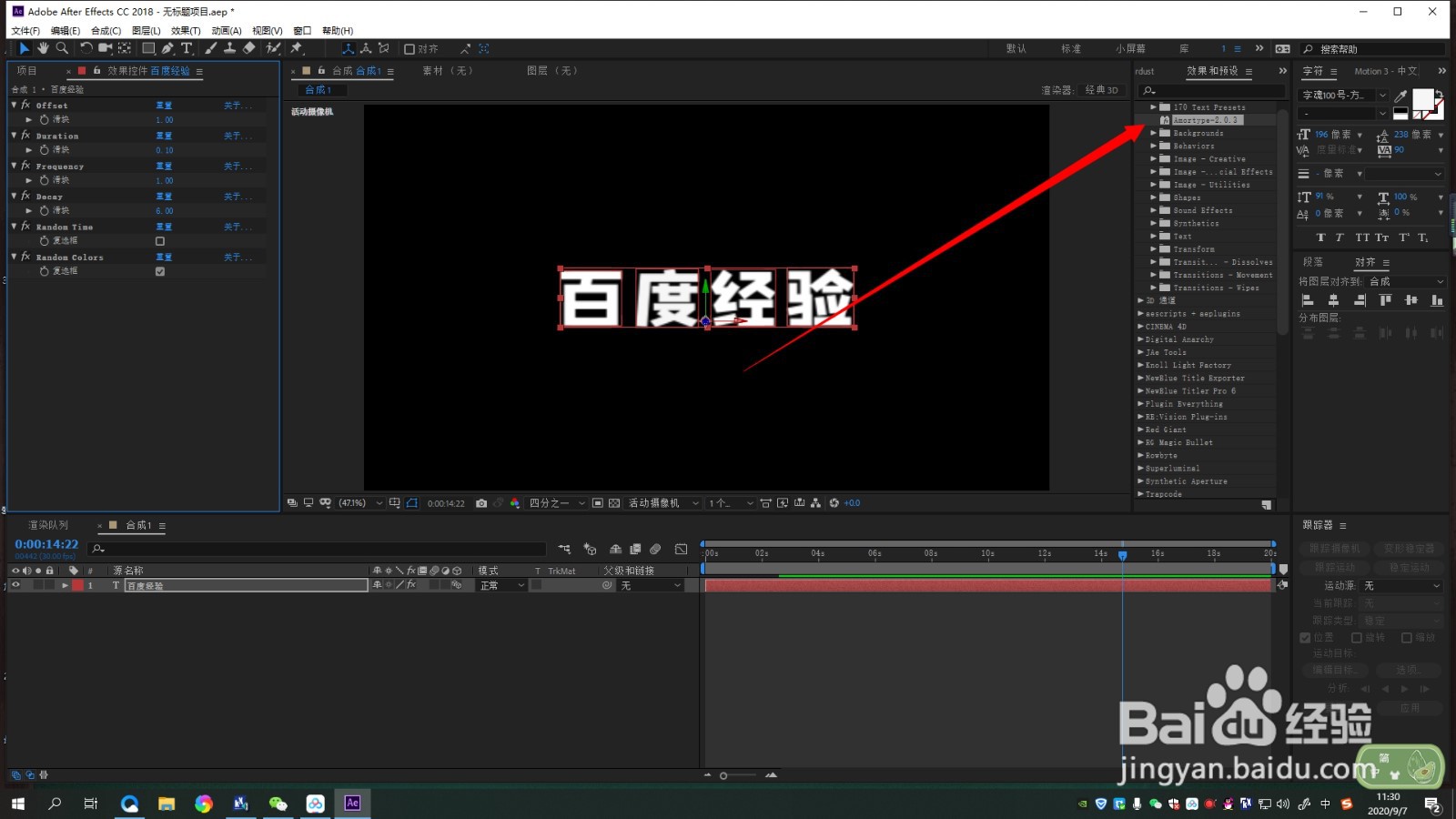The width and height of the screenshot is (1456, 819).
Task: Open the Graph Editor in the timeline
Action: tap(681, 549)
